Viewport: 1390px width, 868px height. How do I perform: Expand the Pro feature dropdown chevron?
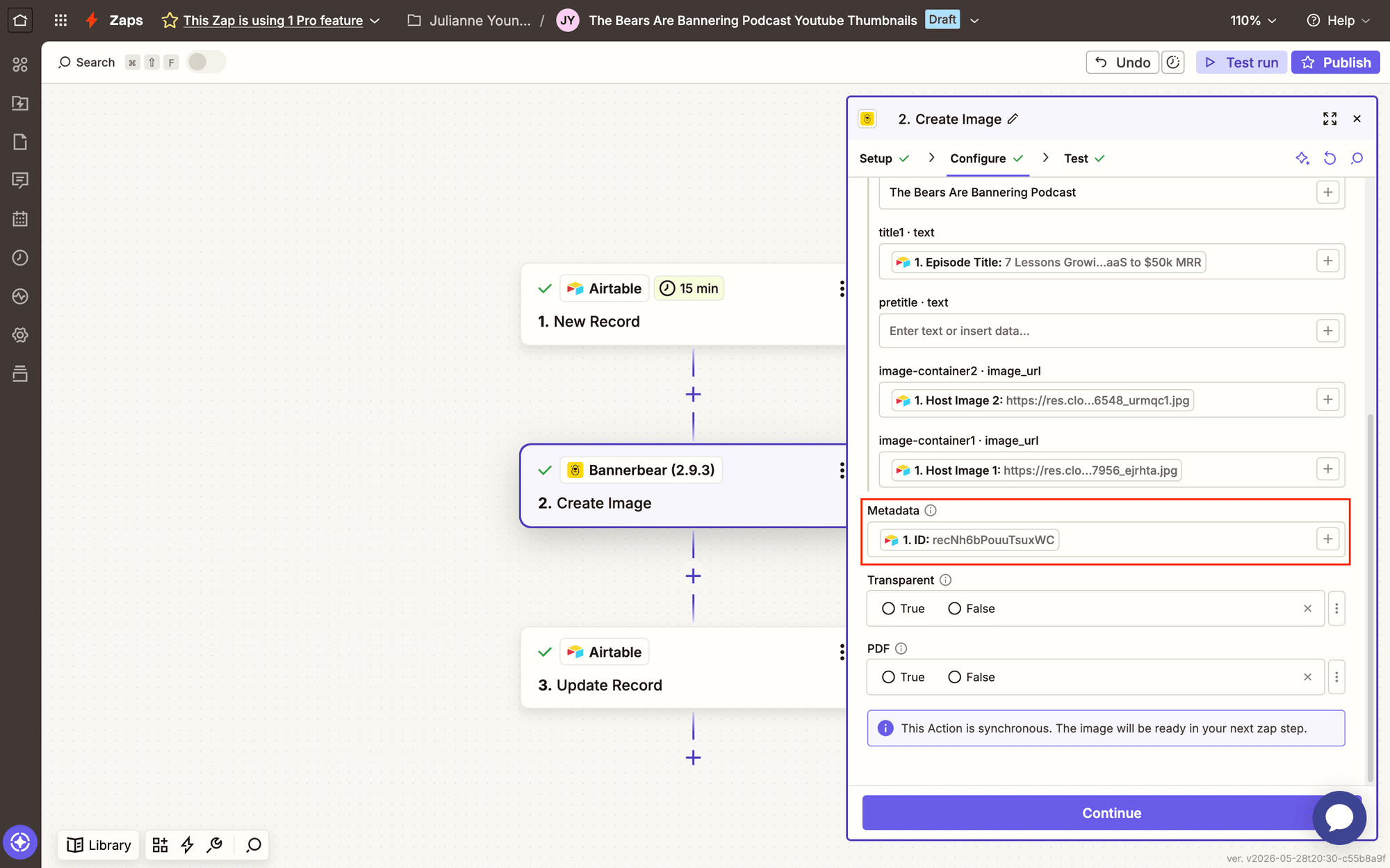click(375, 21)
